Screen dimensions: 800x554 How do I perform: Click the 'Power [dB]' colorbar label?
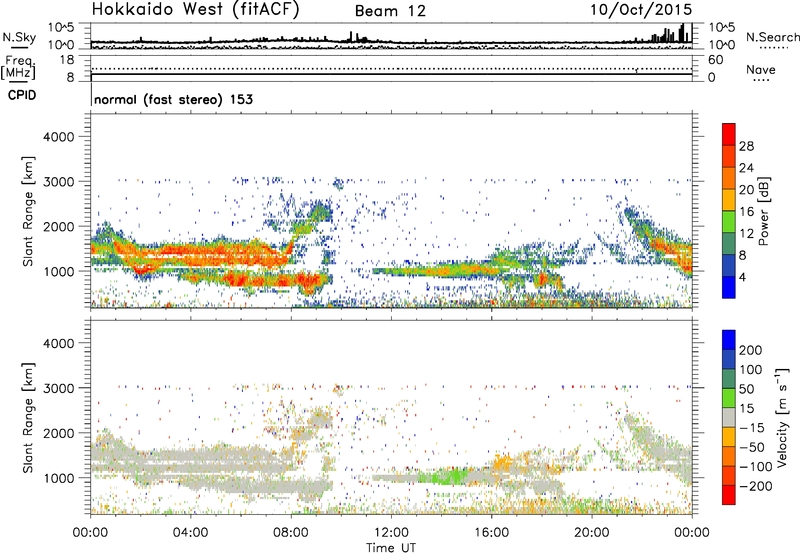tap(763, 211)
